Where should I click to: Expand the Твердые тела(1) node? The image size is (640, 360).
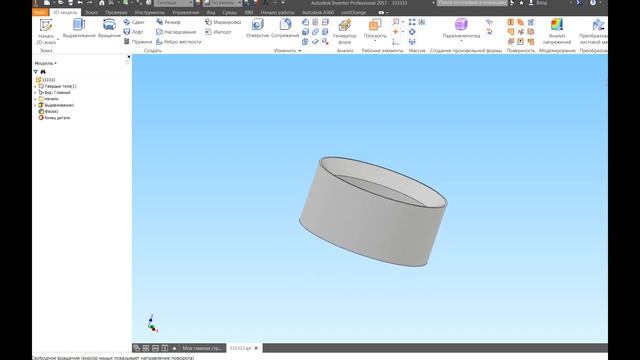click(35, 87)
